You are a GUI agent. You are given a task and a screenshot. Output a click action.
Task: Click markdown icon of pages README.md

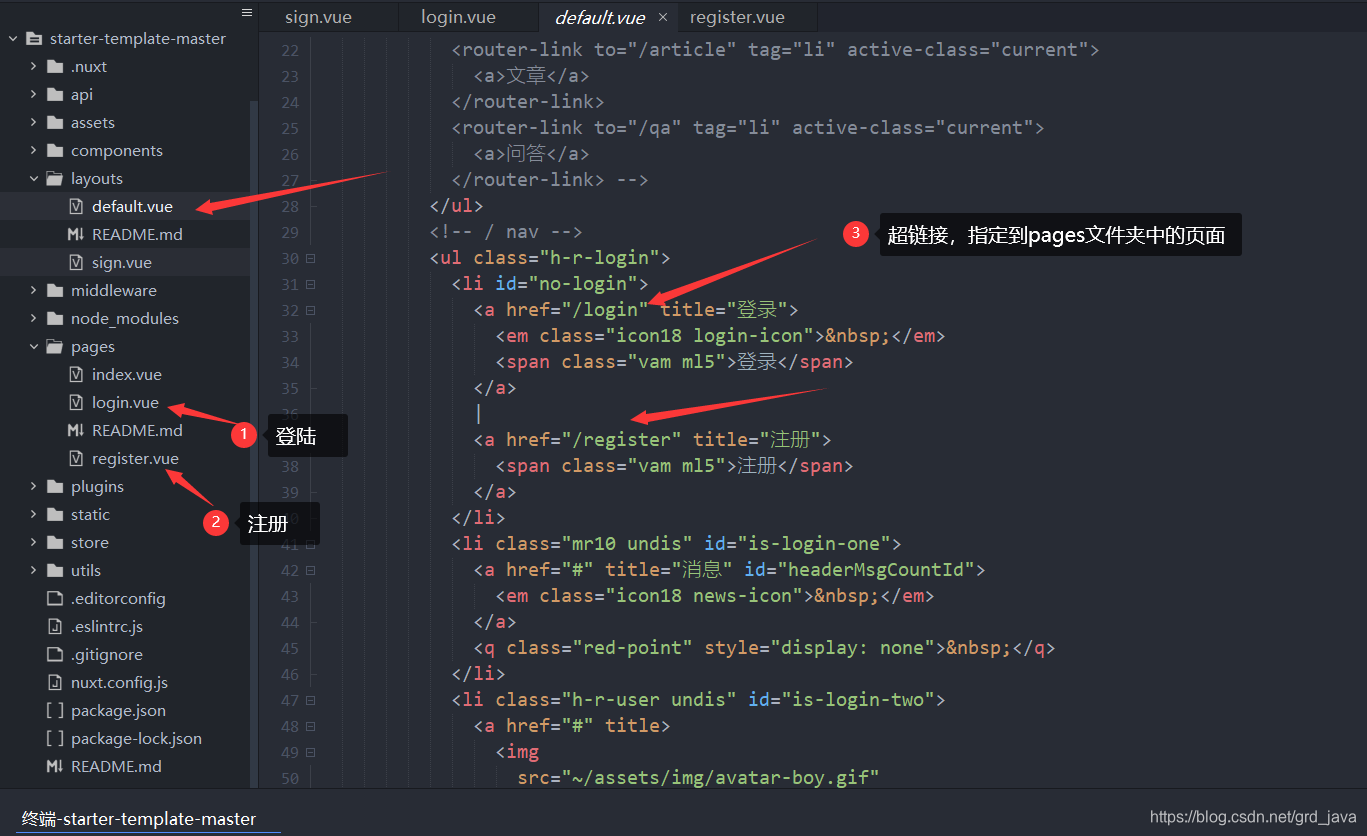coord(76,431)
